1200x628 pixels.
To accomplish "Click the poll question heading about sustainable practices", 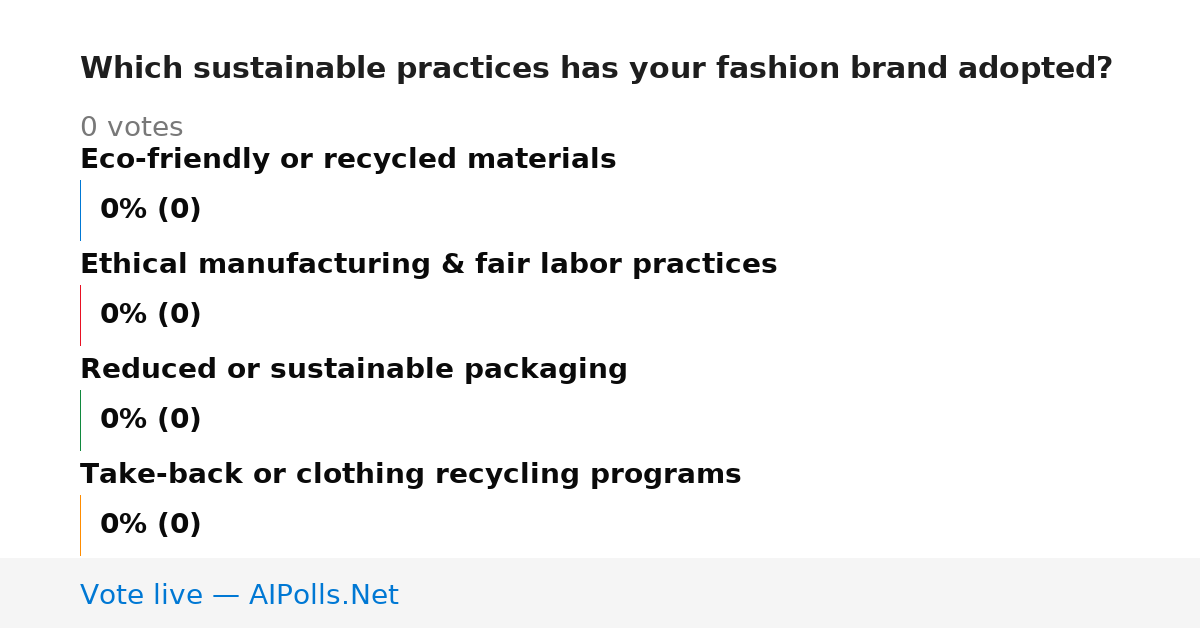I will [x=596, y=69].
